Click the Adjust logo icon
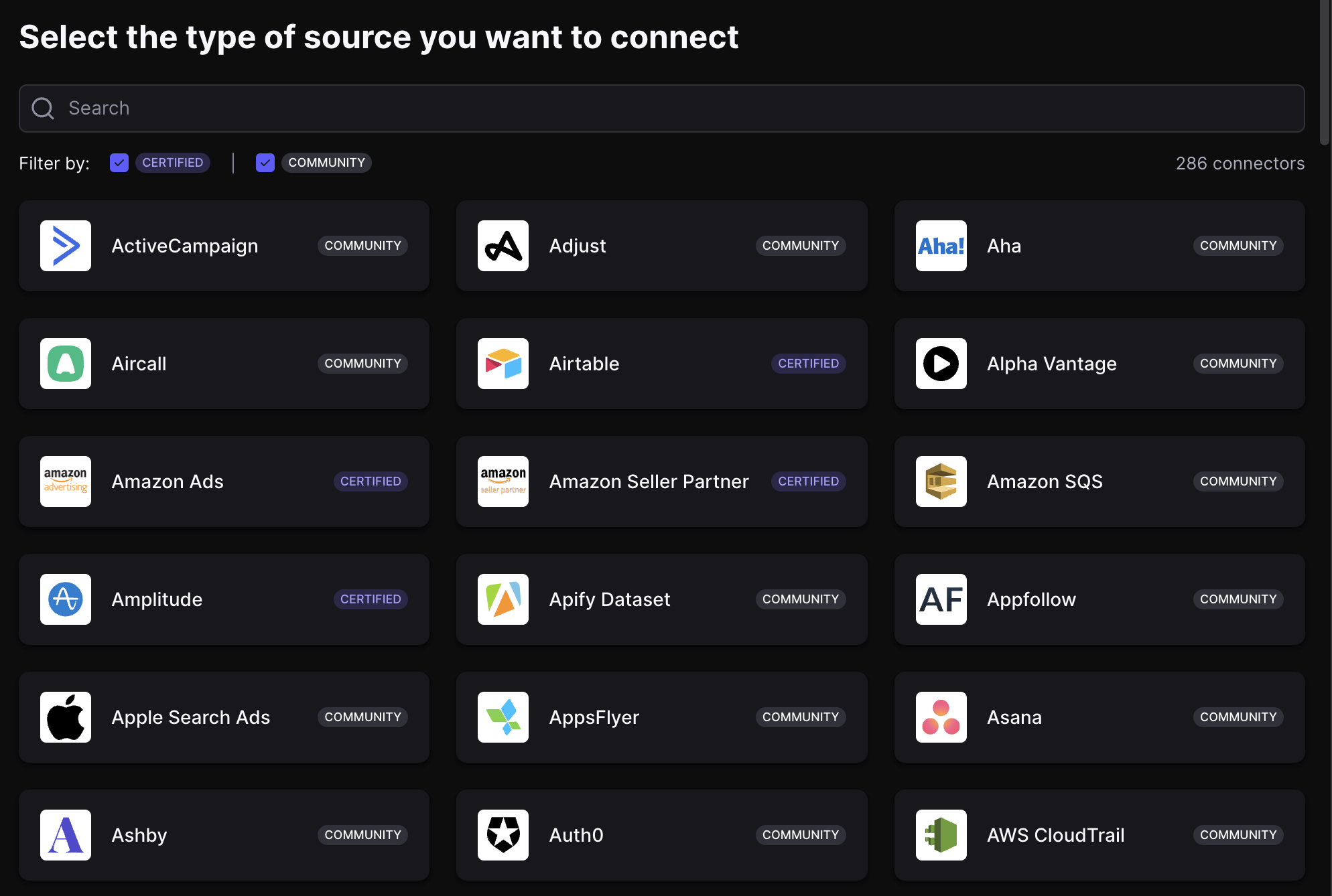 503,246
